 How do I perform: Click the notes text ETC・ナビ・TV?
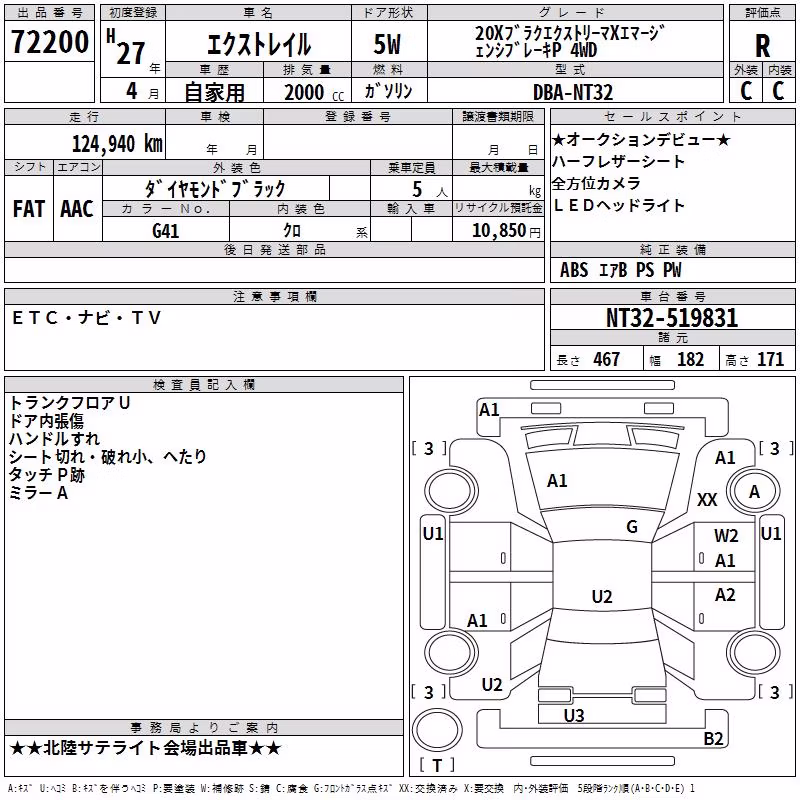tap(86, 318)
